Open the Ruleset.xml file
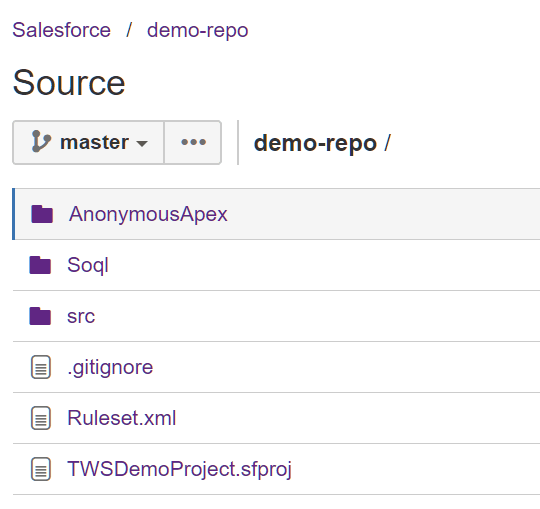The height and width of the screenshot is (509, 540). click(122, 418)
